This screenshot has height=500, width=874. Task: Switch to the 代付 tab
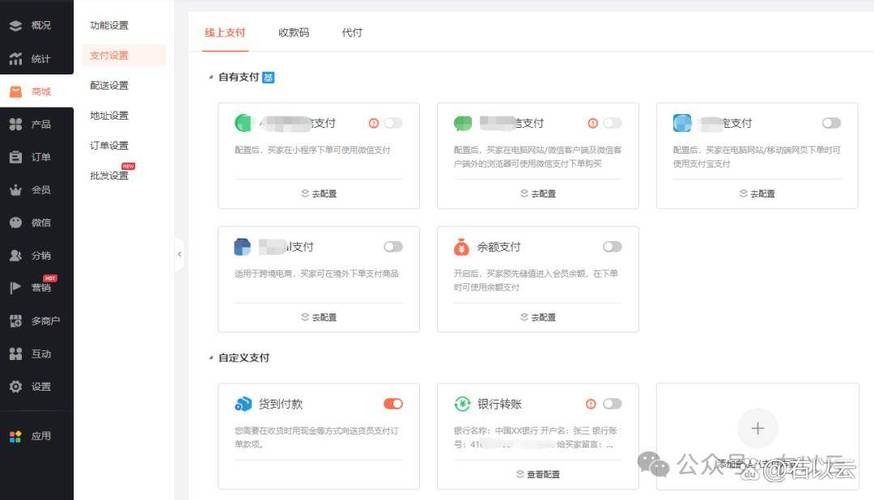[x=352, y=33]
